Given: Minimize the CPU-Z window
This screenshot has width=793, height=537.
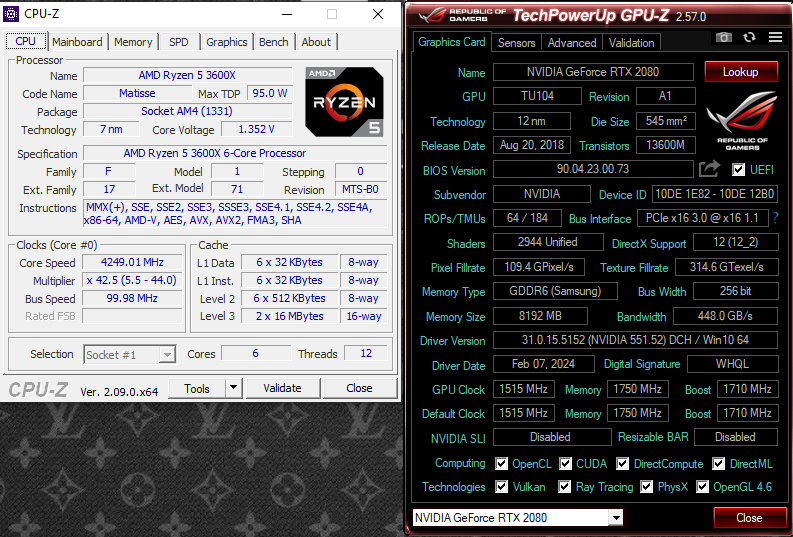Looking at the screenshot, I should [287, 14].
